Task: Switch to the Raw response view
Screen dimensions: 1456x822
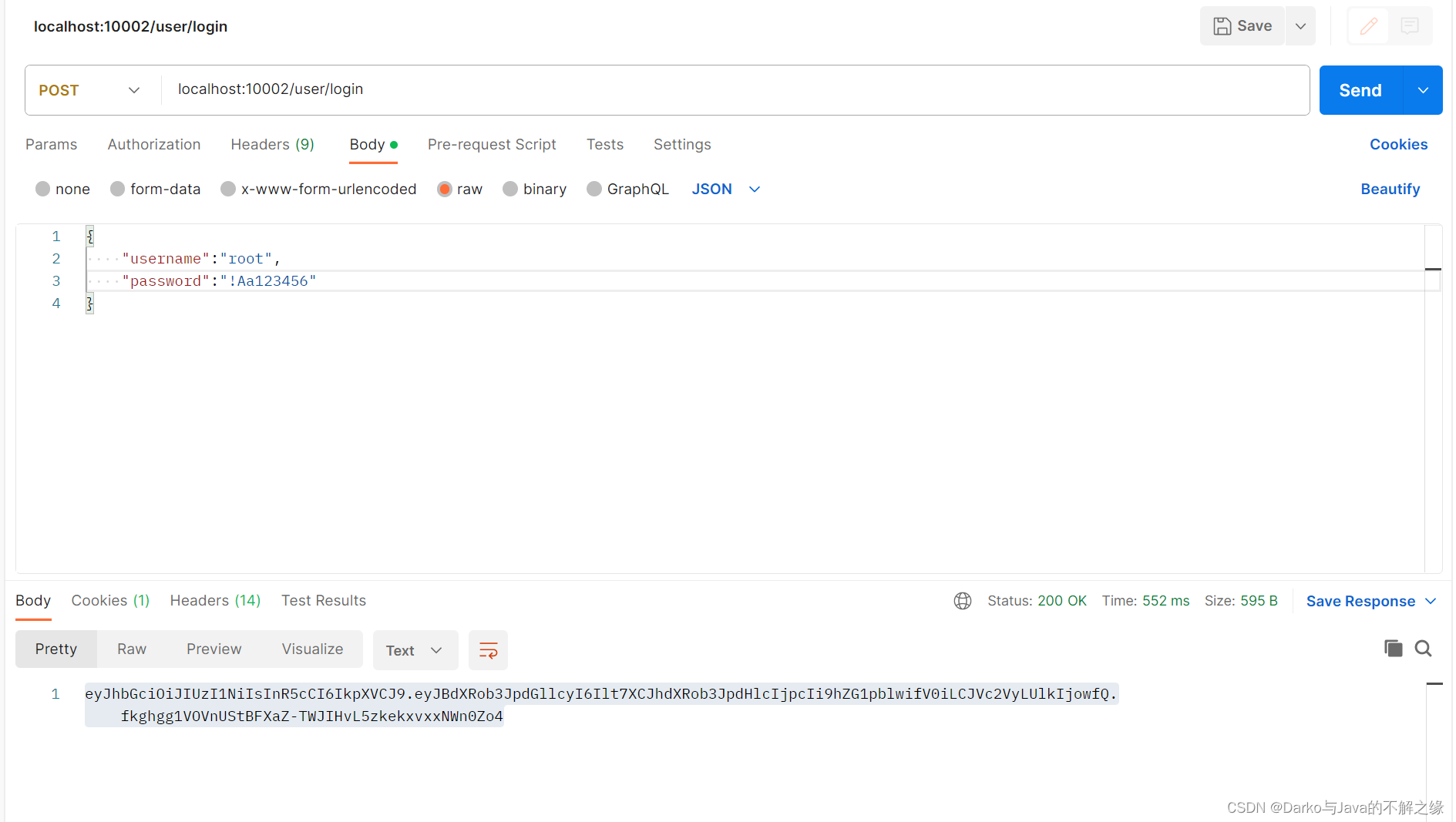Action: (x=131, y=649)
